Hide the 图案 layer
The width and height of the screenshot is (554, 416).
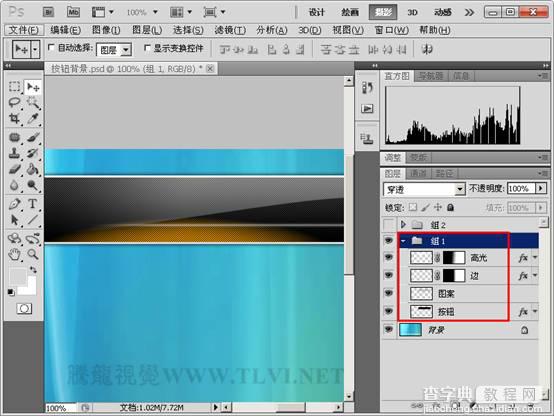click(389, 293)
